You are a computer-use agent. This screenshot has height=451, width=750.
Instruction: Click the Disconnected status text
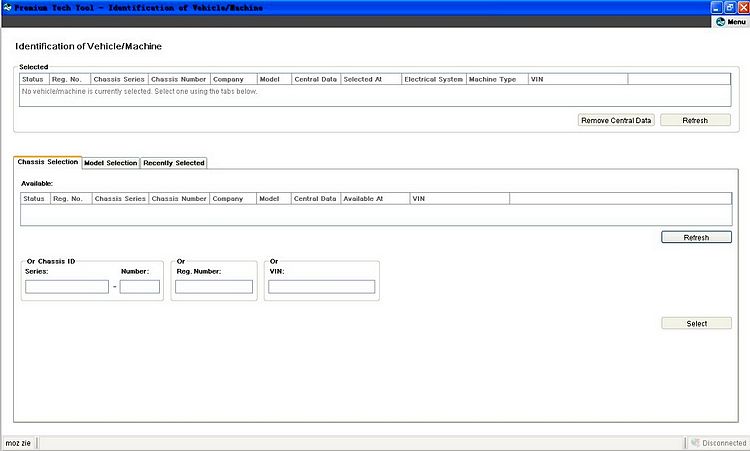click(724, 443)
